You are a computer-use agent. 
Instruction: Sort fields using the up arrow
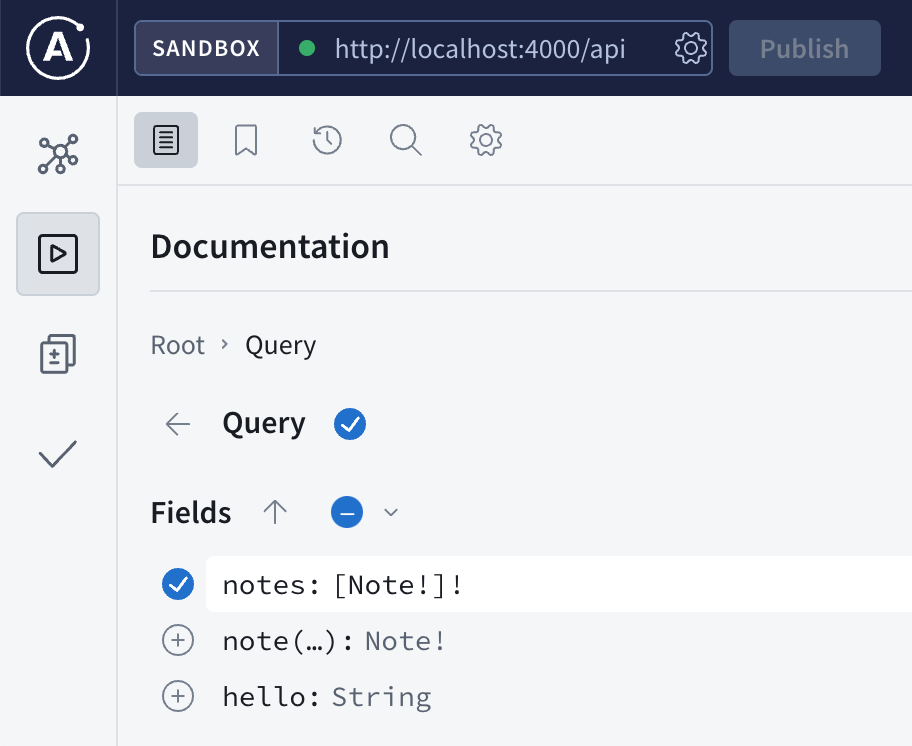coord(275,513)
